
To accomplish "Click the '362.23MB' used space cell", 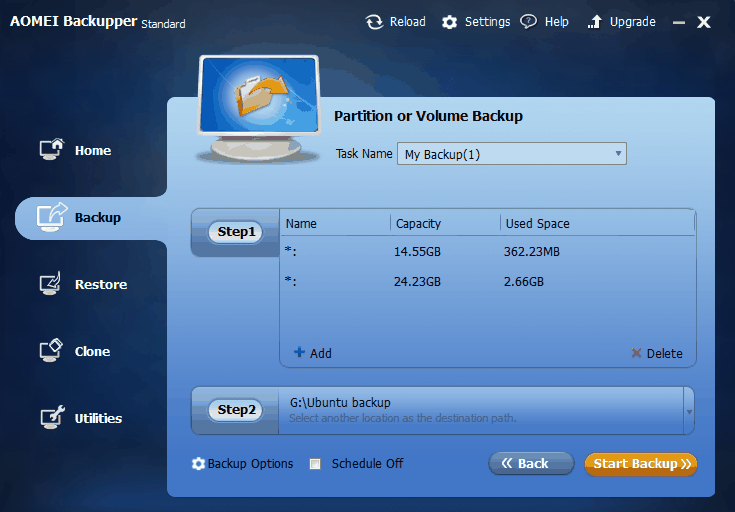I will [532, 252].
